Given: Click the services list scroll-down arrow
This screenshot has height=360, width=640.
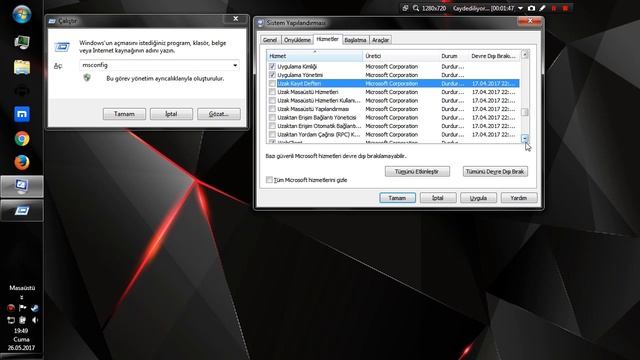Looking at the screenshot, I should [x=525, y=139].
